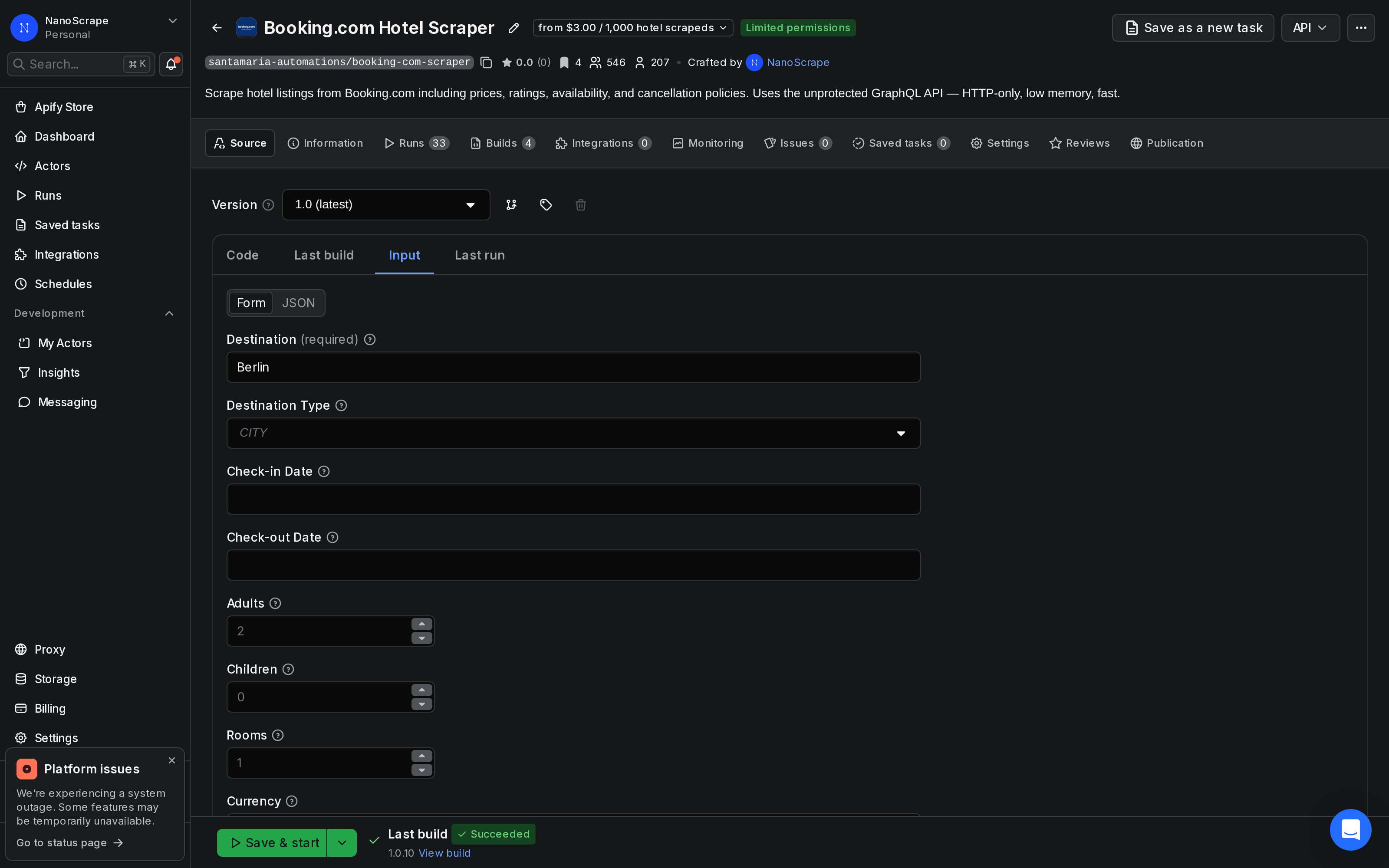The width and height of the screenshot is (1389, 868).
Task: Open the Last run sub-tab
Action: coord(480,256)
